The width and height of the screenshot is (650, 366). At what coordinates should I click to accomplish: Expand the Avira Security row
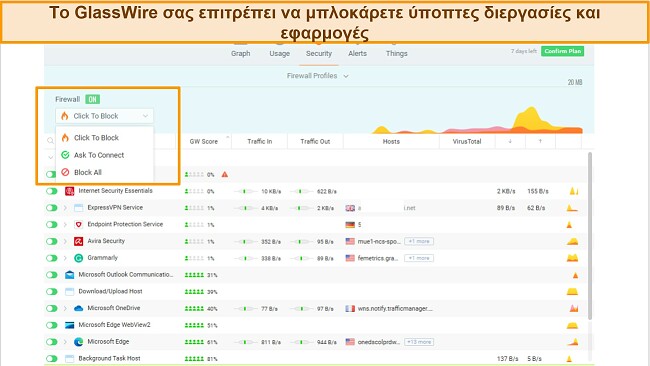tap(65, 241)
